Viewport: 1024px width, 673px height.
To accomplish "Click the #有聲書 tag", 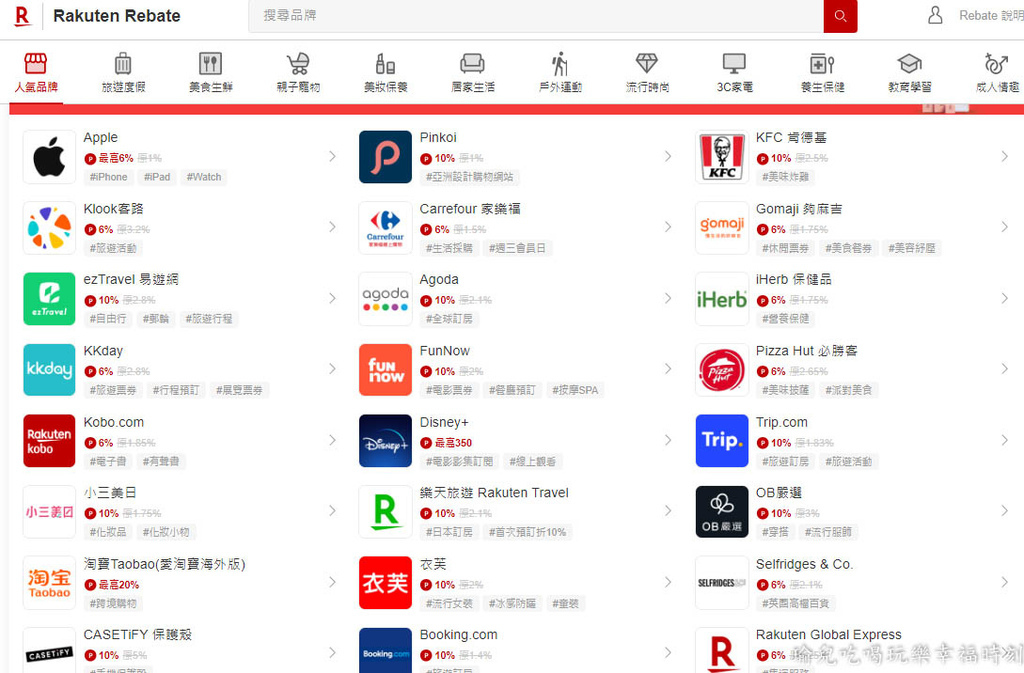I will [161, 462].
